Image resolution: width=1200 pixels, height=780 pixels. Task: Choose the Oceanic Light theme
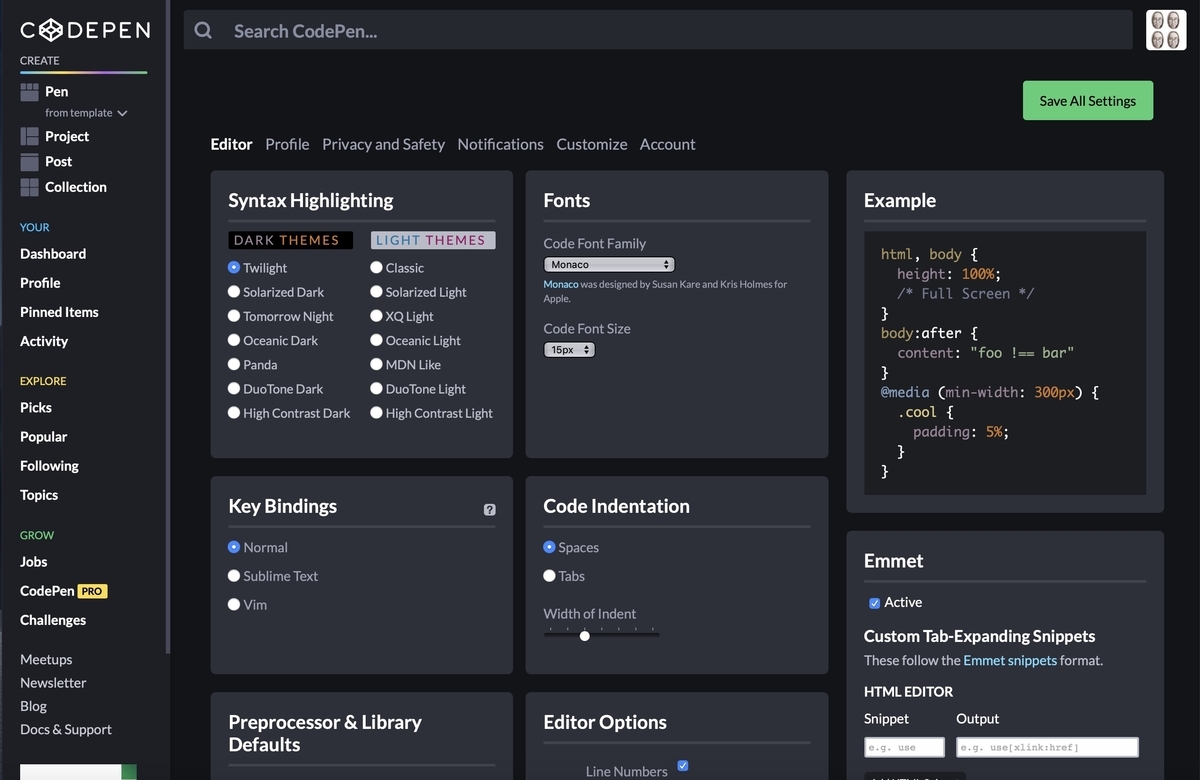pyautogui.click(x=376, y=340)
